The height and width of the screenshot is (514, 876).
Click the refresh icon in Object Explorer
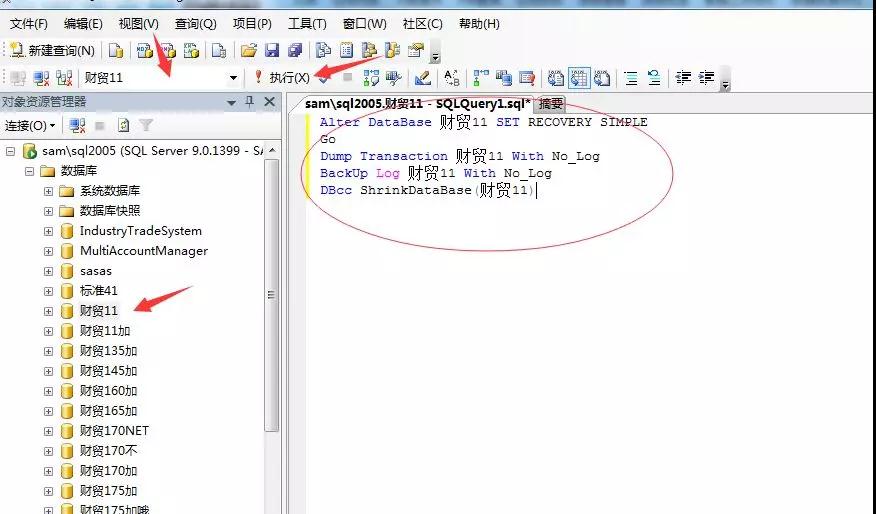coord(123,125)
